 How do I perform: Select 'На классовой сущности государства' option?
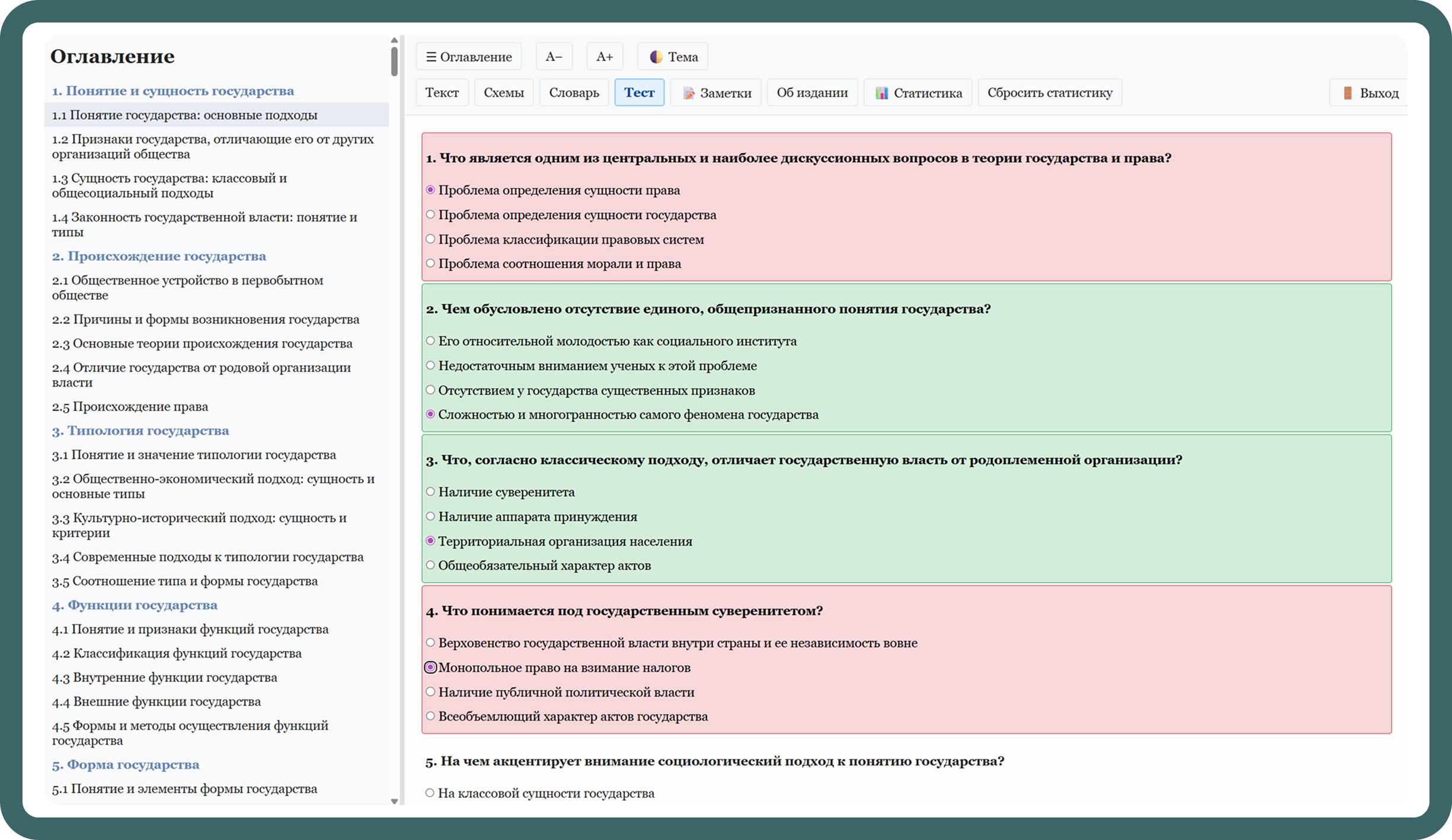430,793
